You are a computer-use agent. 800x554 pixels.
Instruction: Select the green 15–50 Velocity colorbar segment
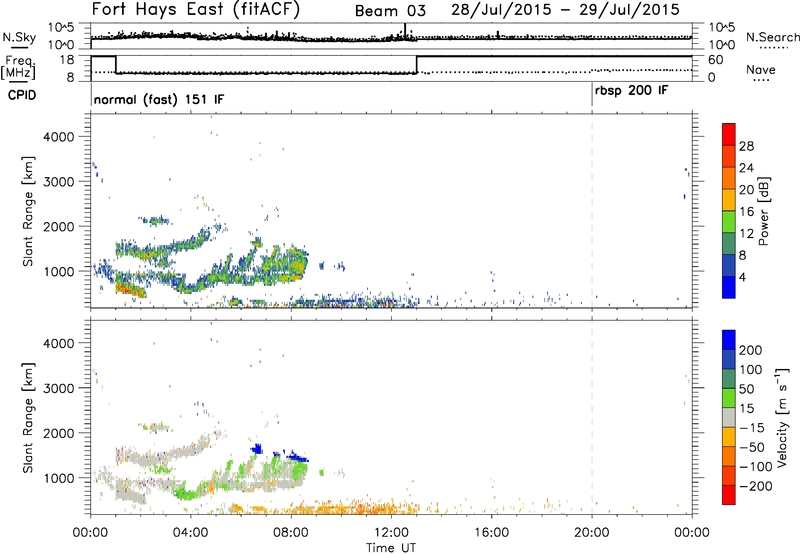coord(729,398)
